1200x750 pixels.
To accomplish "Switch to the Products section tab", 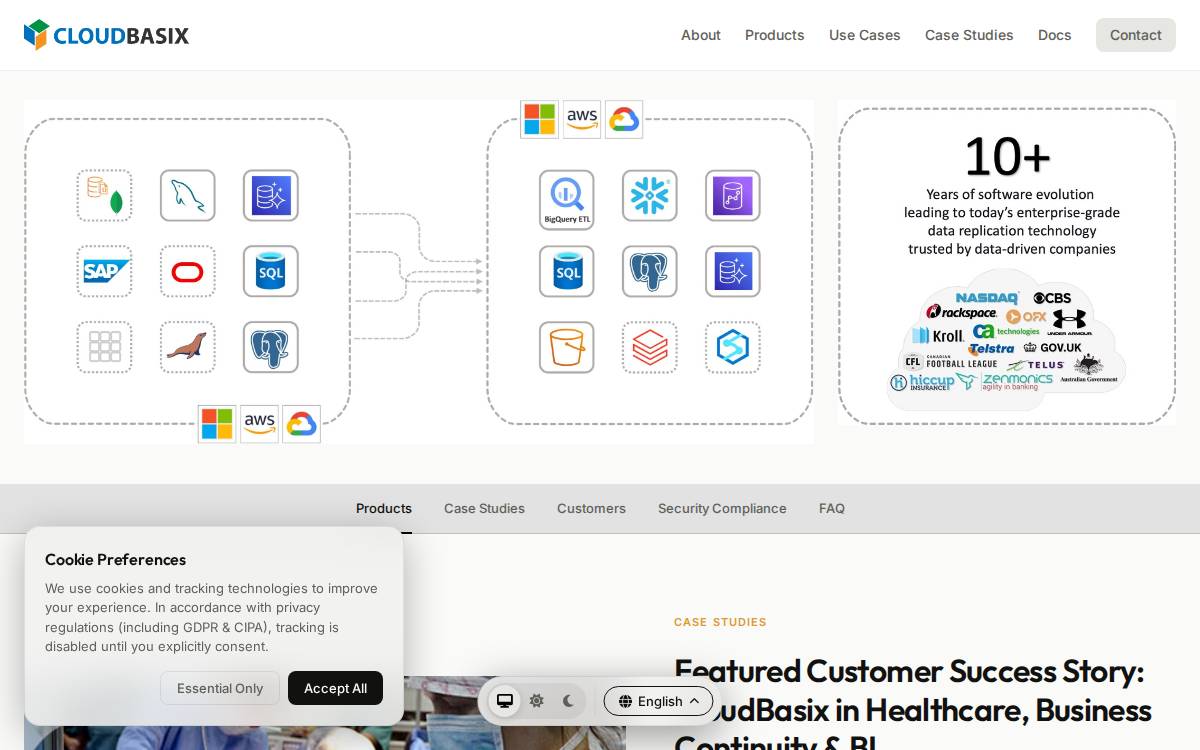I will [384, 509].
